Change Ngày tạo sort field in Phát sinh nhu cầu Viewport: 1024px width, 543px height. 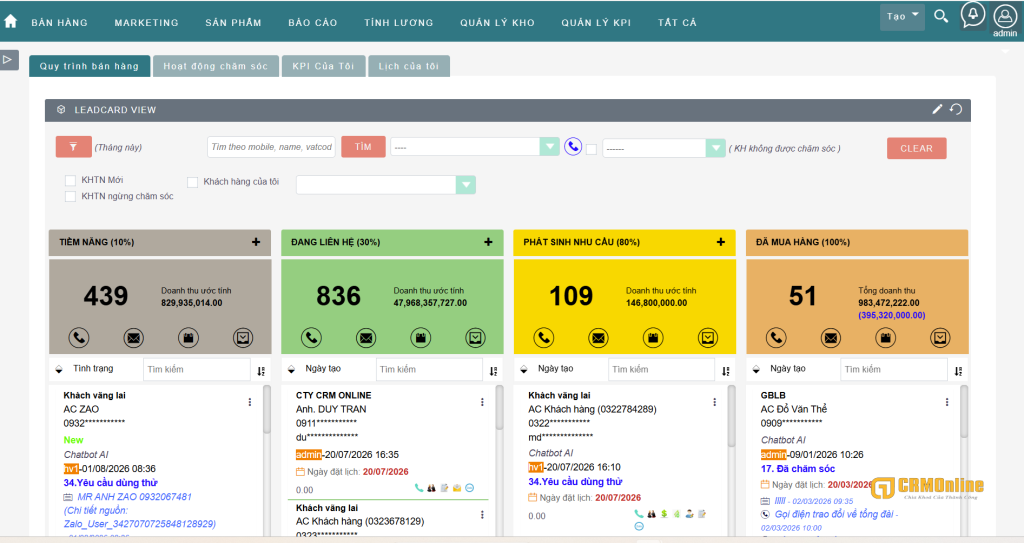point(555,369)
